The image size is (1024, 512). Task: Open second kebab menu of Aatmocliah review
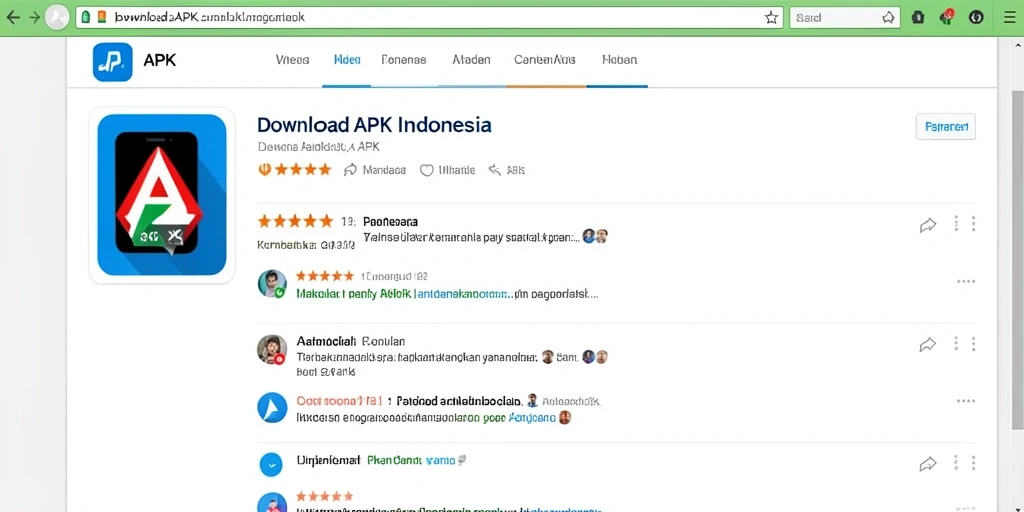coord(973,344)
